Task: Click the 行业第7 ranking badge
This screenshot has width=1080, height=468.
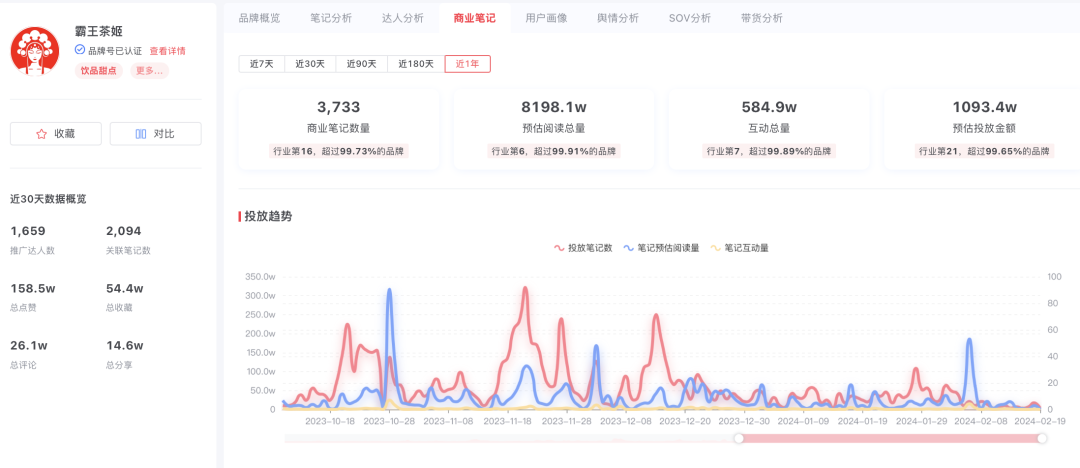Action: pos(769,151)
